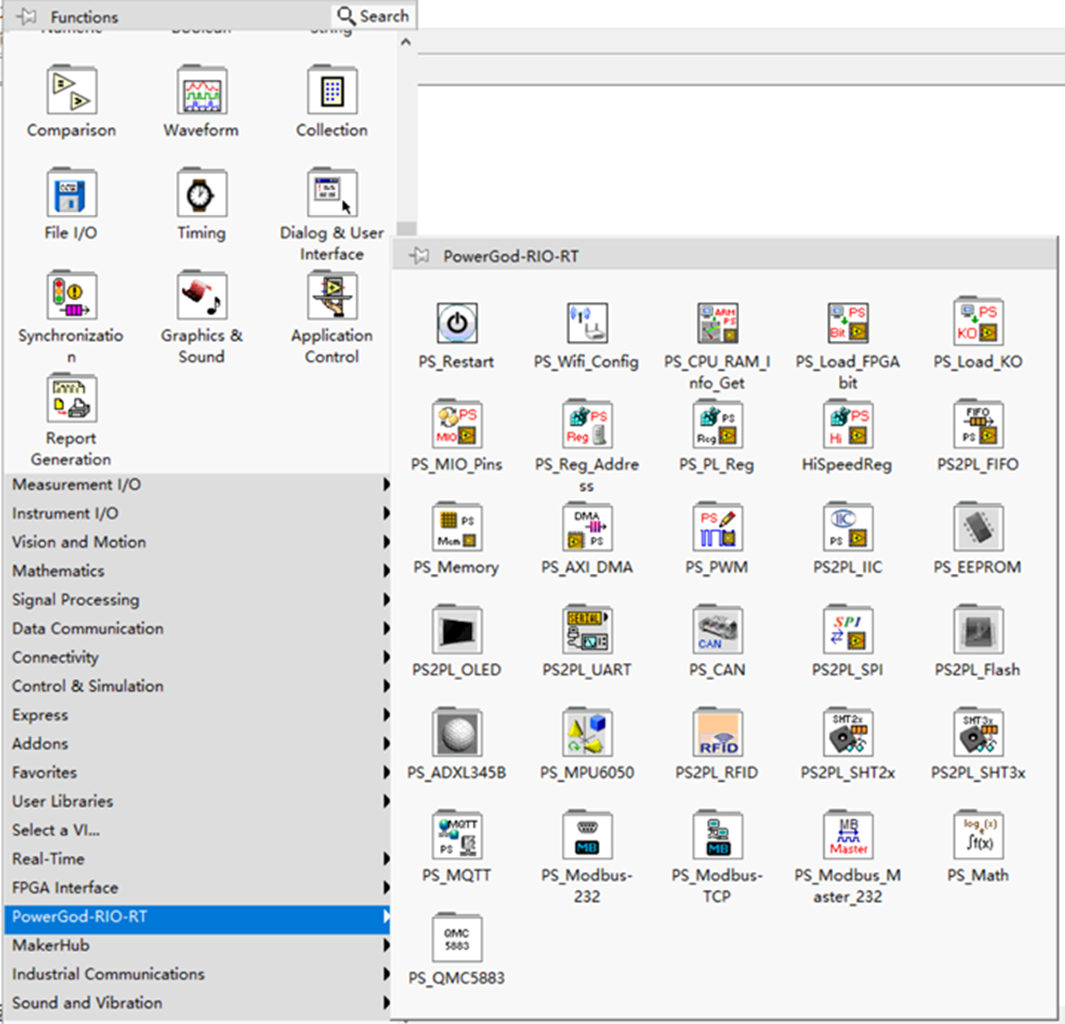The image size is (1065, 1024).
Task: Expand Express category
Action: (x=198, y=715)
